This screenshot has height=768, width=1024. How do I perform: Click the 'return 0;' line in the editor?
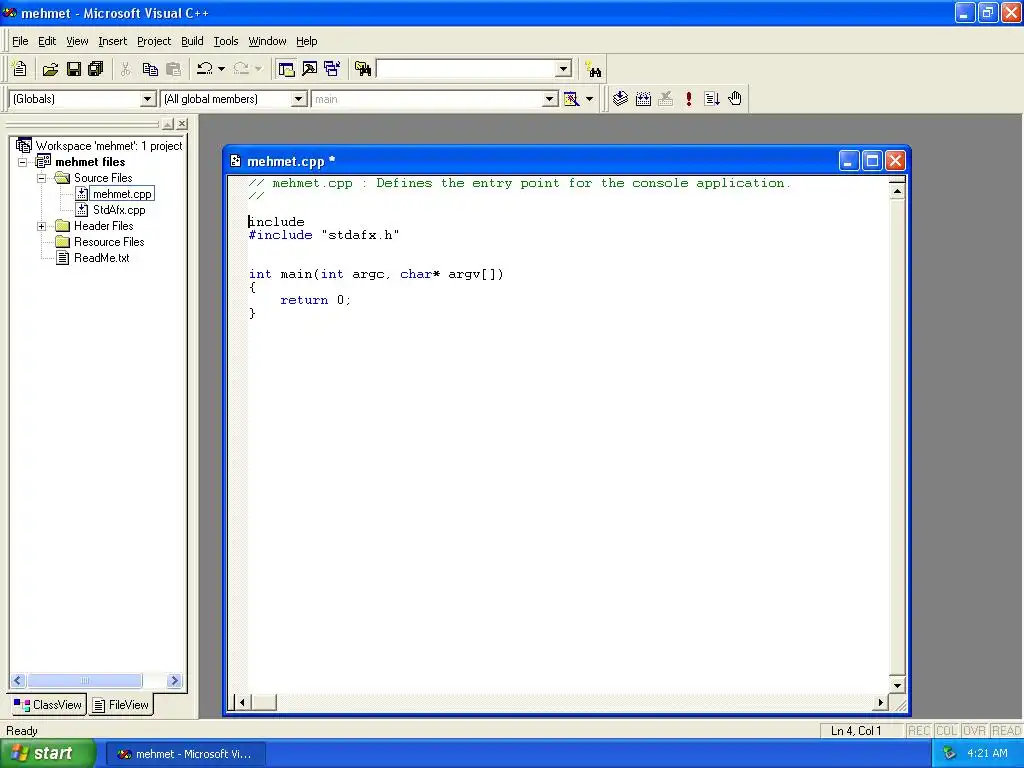(x=315, y=300)
